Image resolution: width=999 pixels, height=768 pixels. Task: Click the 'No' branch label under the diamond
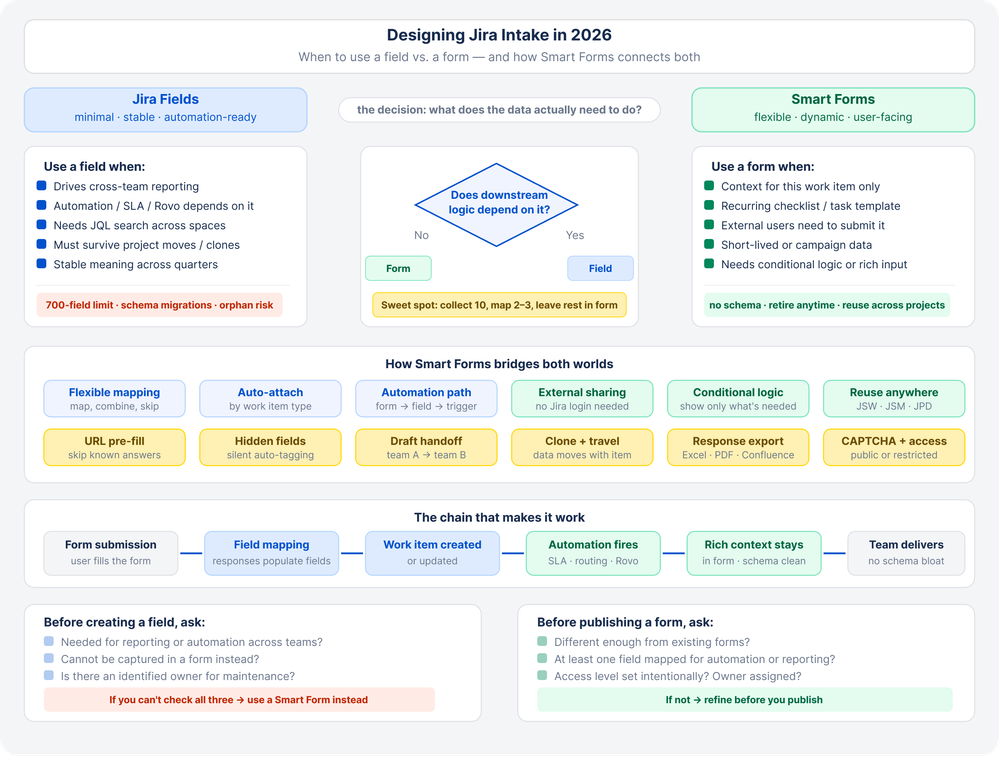click(421, 235)
